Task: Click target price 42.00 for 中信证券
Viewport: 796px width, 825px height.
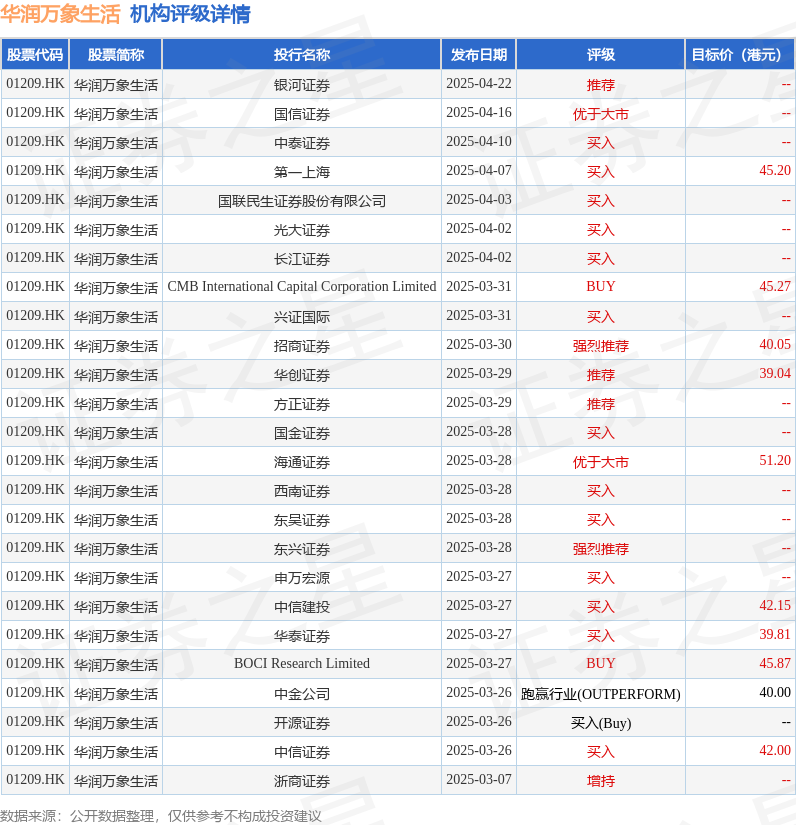Action: pos(774,750)
